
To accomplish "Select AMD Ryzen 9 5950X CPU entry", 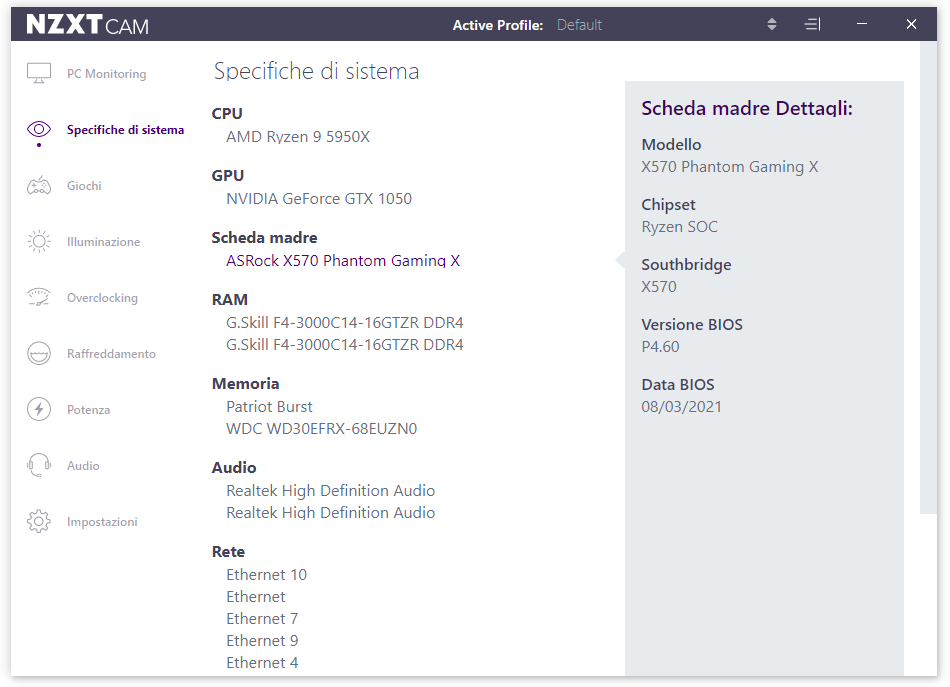I will 298,137.
